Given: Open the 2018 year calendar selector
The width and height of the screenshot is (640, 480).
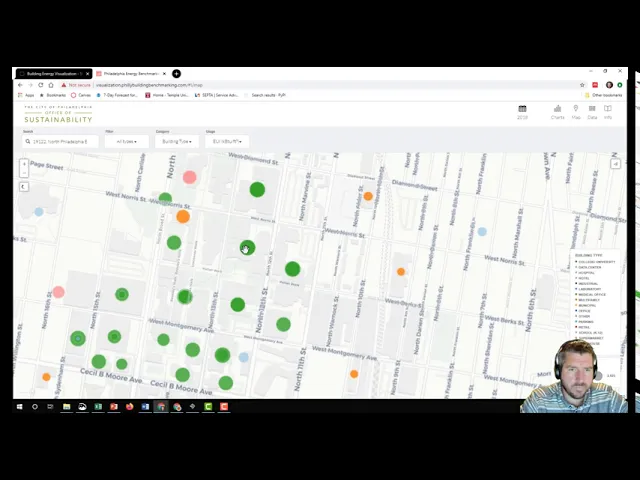Looking at the screenshot, I should (522, 112).
